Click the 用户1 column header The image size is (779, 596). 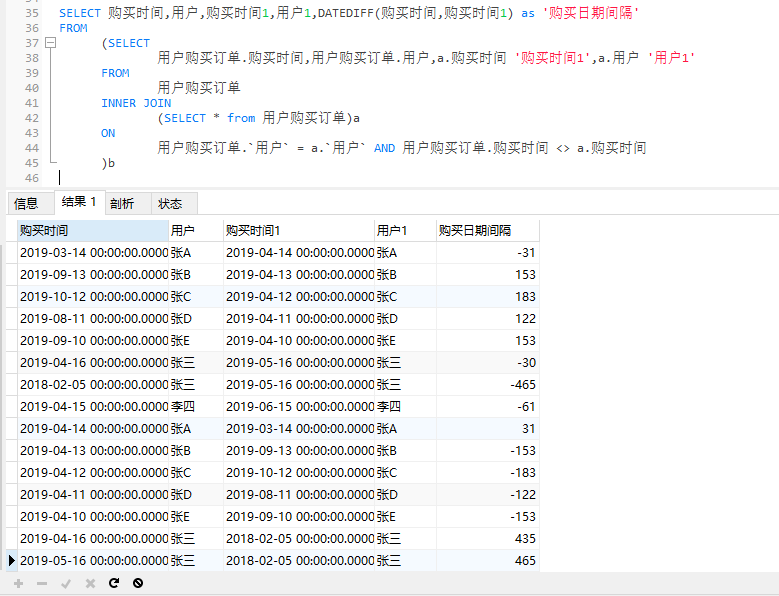(404, 230)
